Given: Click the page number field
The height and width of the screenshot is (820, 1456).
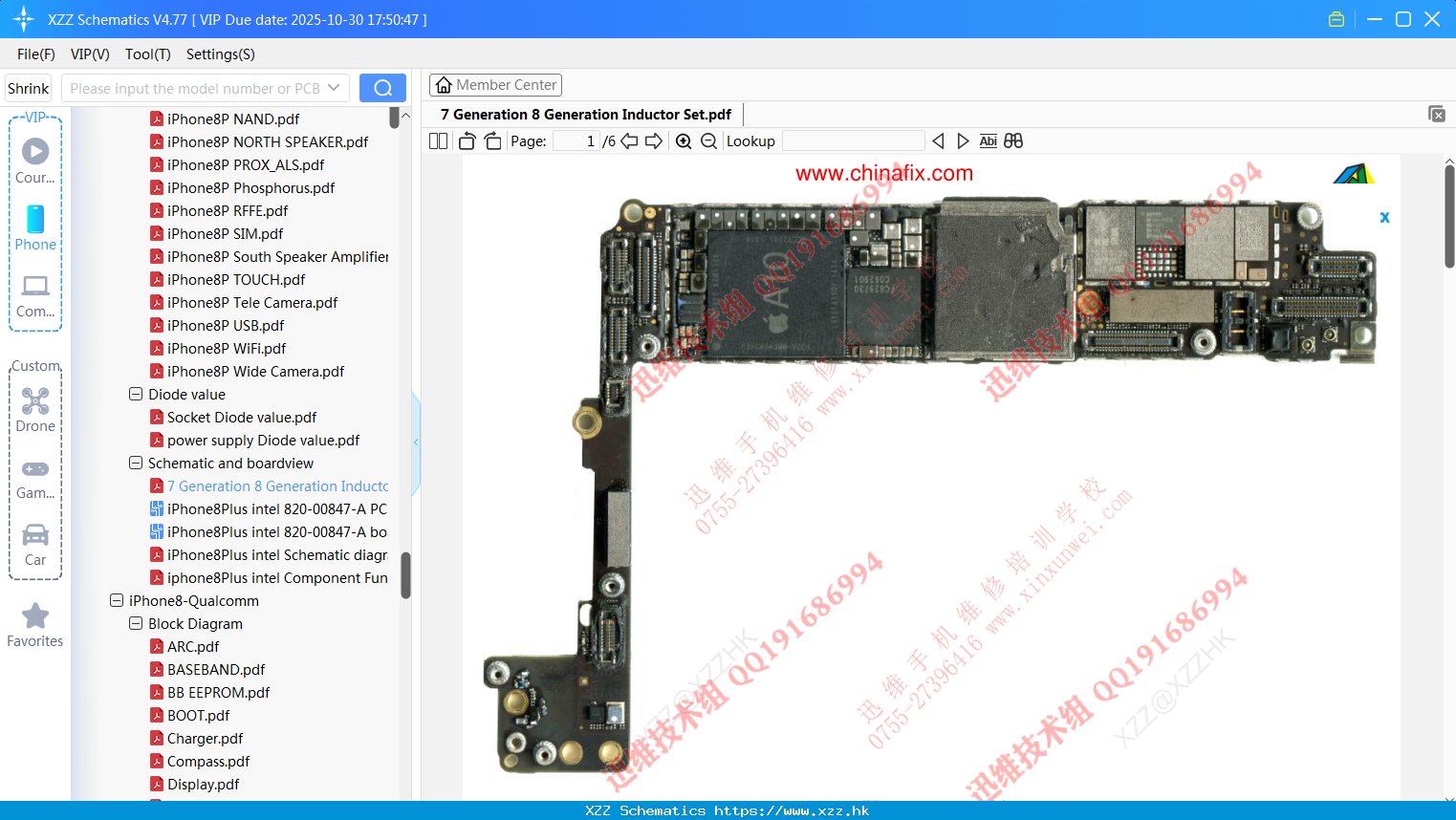Looking at the screenshot, I should pyautogui.click(x=576, y=140).
